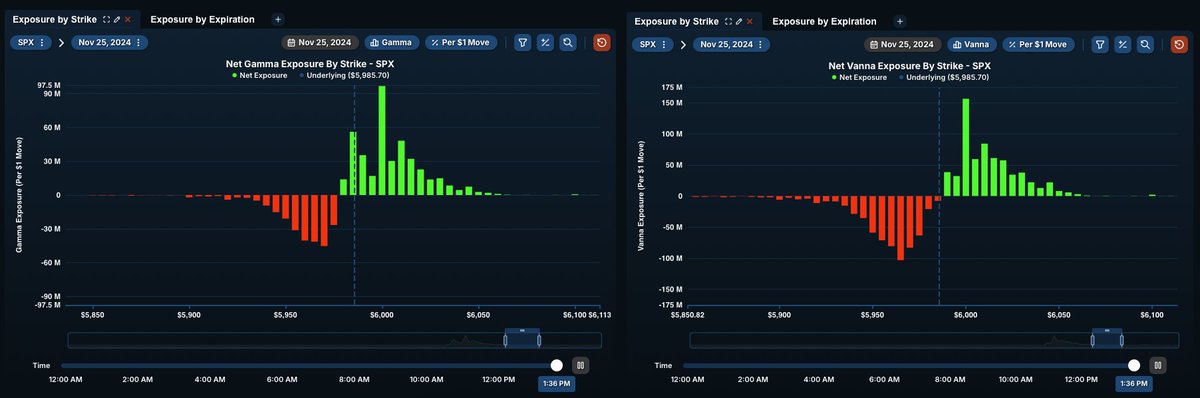Click the 1:36 PM time label in the Gamma panel
Viewport: 1200px width, 398px height.
pyautogui.click(x=556, y=384)
